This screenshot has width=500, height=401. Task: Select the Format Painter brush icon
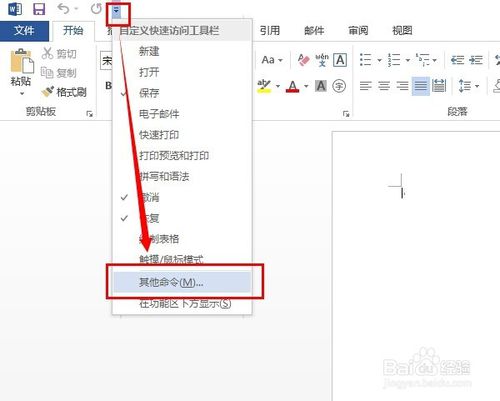[47, 91]
